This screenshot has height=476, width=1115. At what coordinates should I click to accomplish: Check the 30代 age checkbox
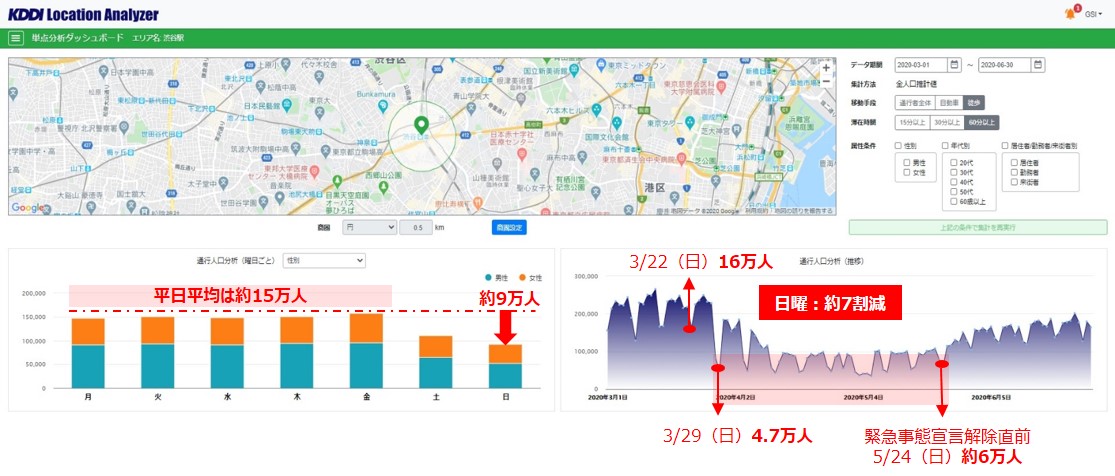click(954, 173)
